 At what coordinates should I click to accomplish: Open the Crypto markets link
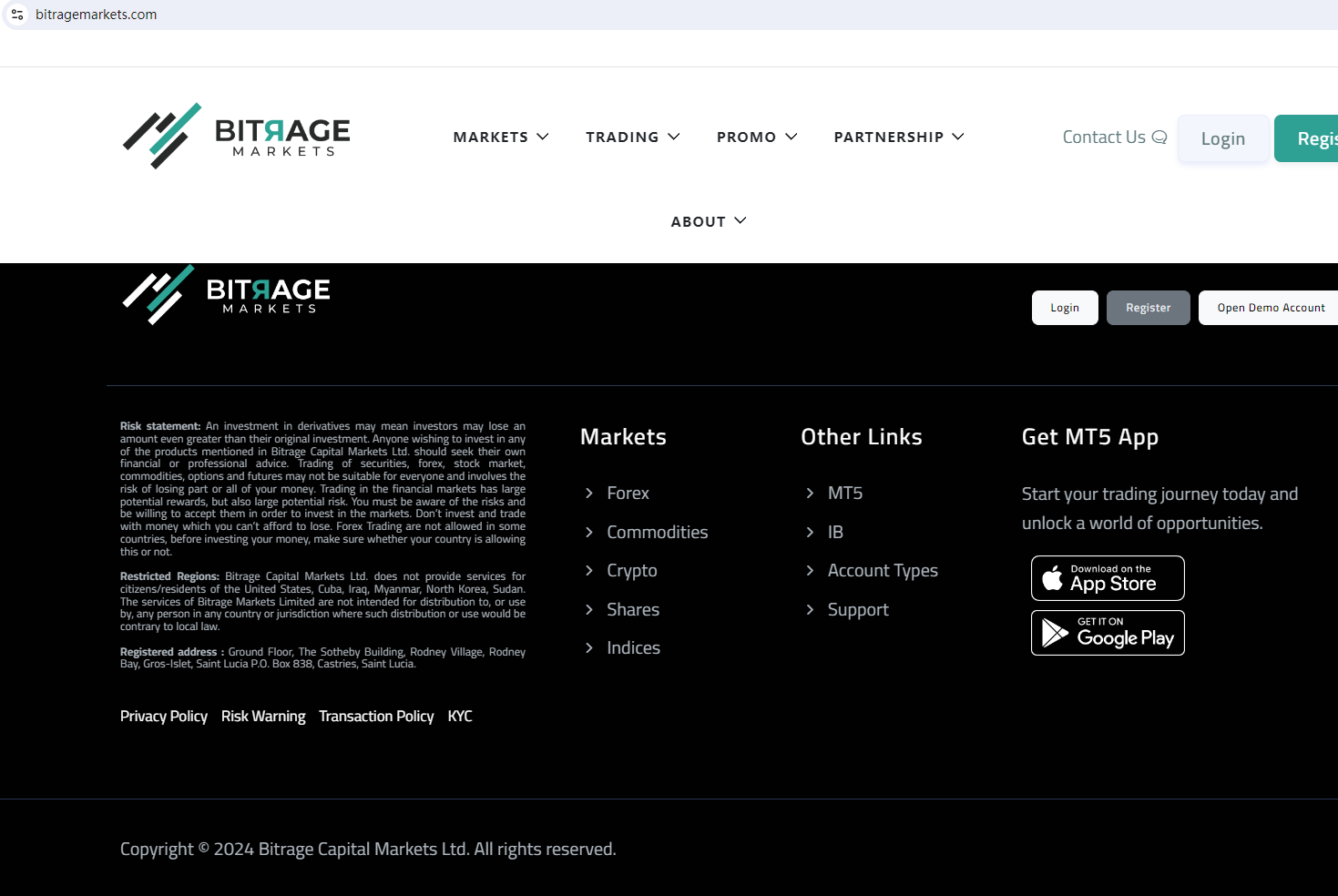point(631,571)
